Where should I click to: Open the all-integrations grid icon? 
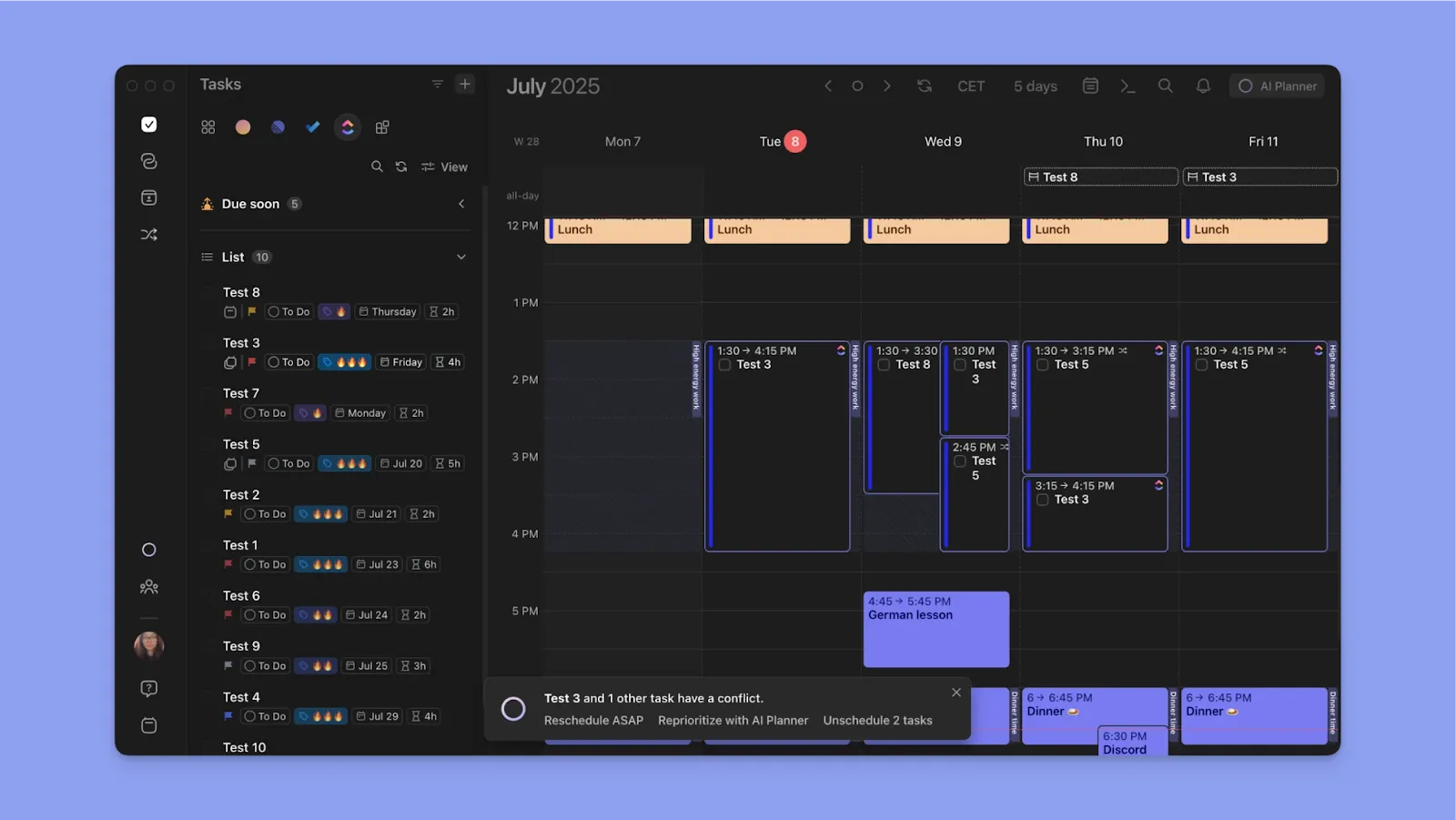click(x=208, y=127)
